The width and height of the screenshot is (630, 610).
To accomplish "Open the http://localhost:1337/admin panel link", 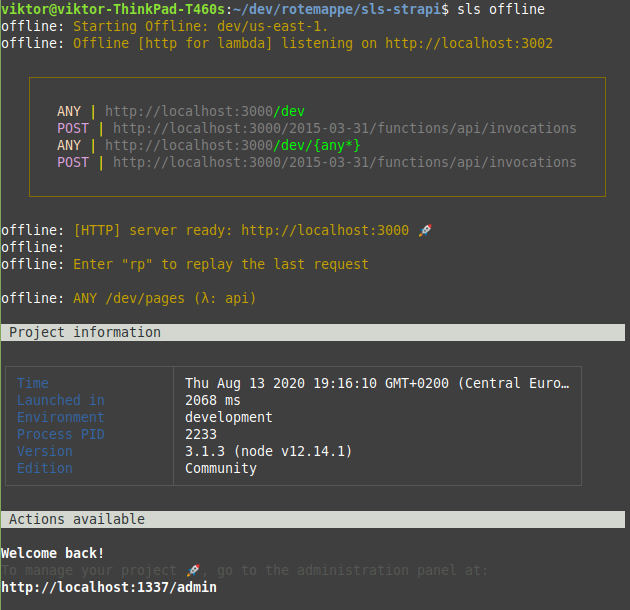I will pos(108,587).
